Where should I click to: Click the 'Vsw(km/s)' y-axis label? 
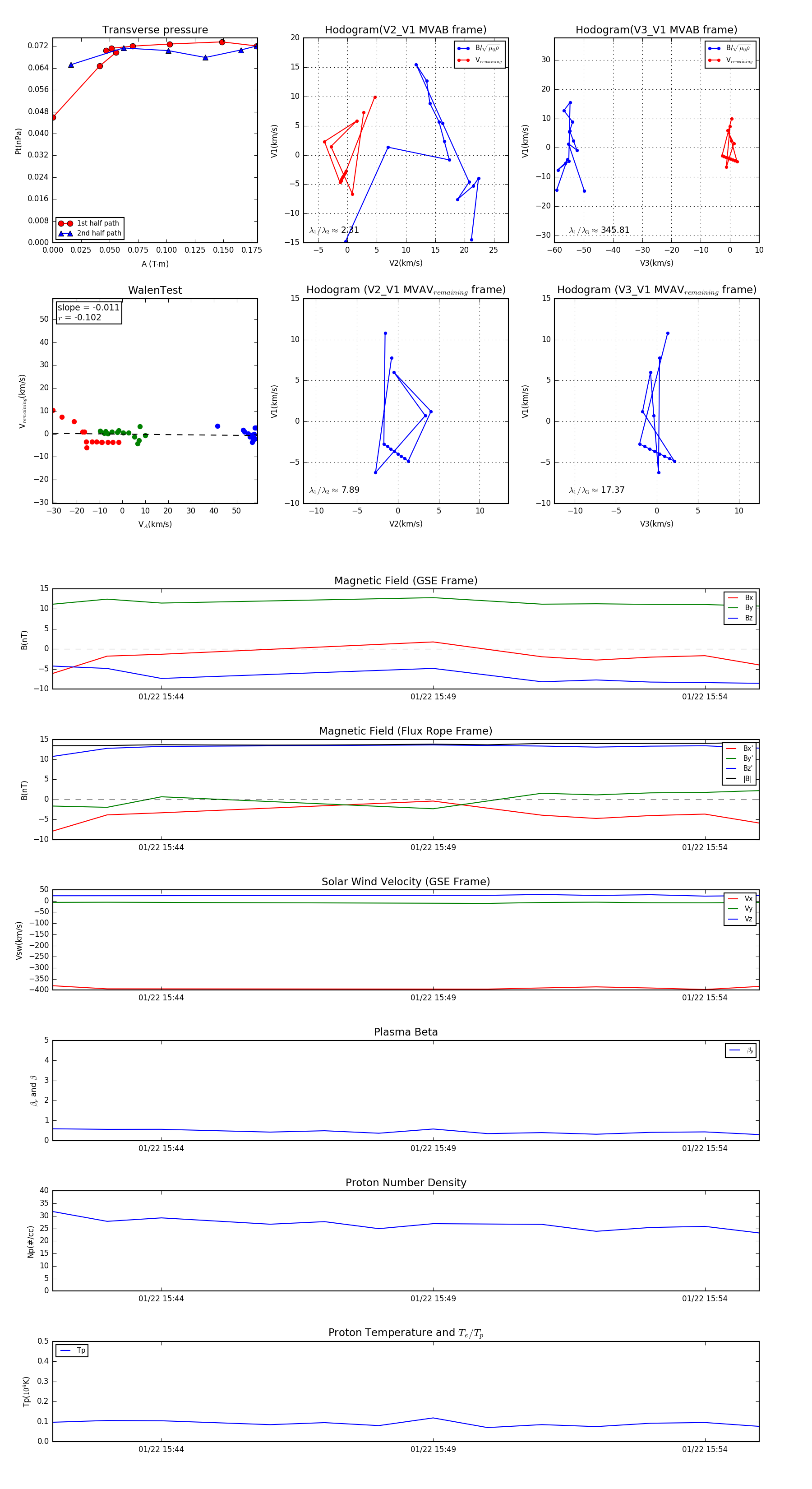(18, 940)
